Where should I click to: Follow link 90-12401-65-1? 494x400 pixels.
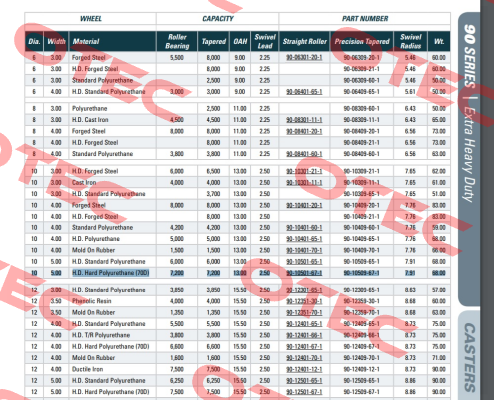304,324
